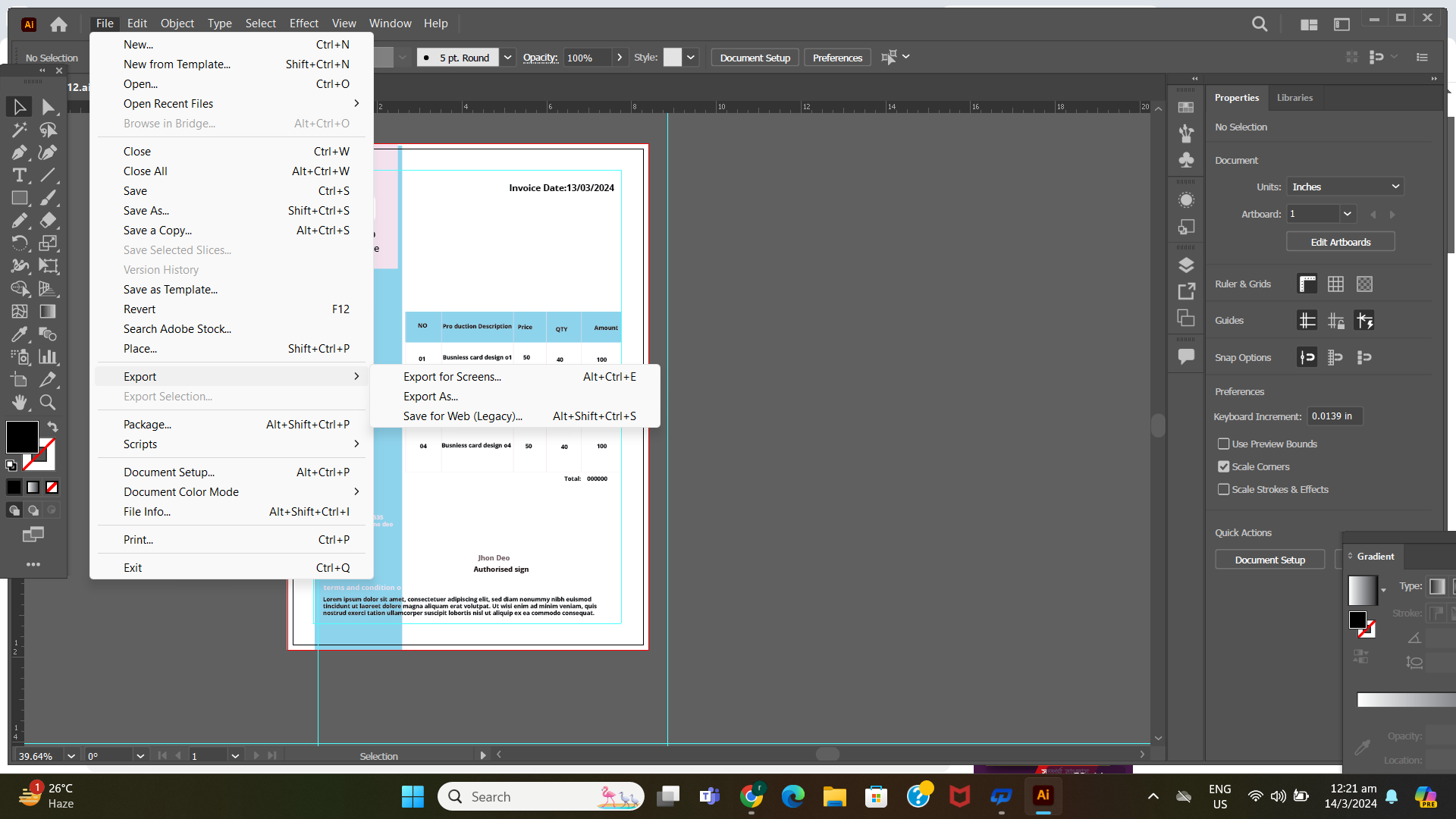Viewport: 1456px width, 819px height.
Task: Click the search magnifier icon at top right
Action: [1260, 24]
